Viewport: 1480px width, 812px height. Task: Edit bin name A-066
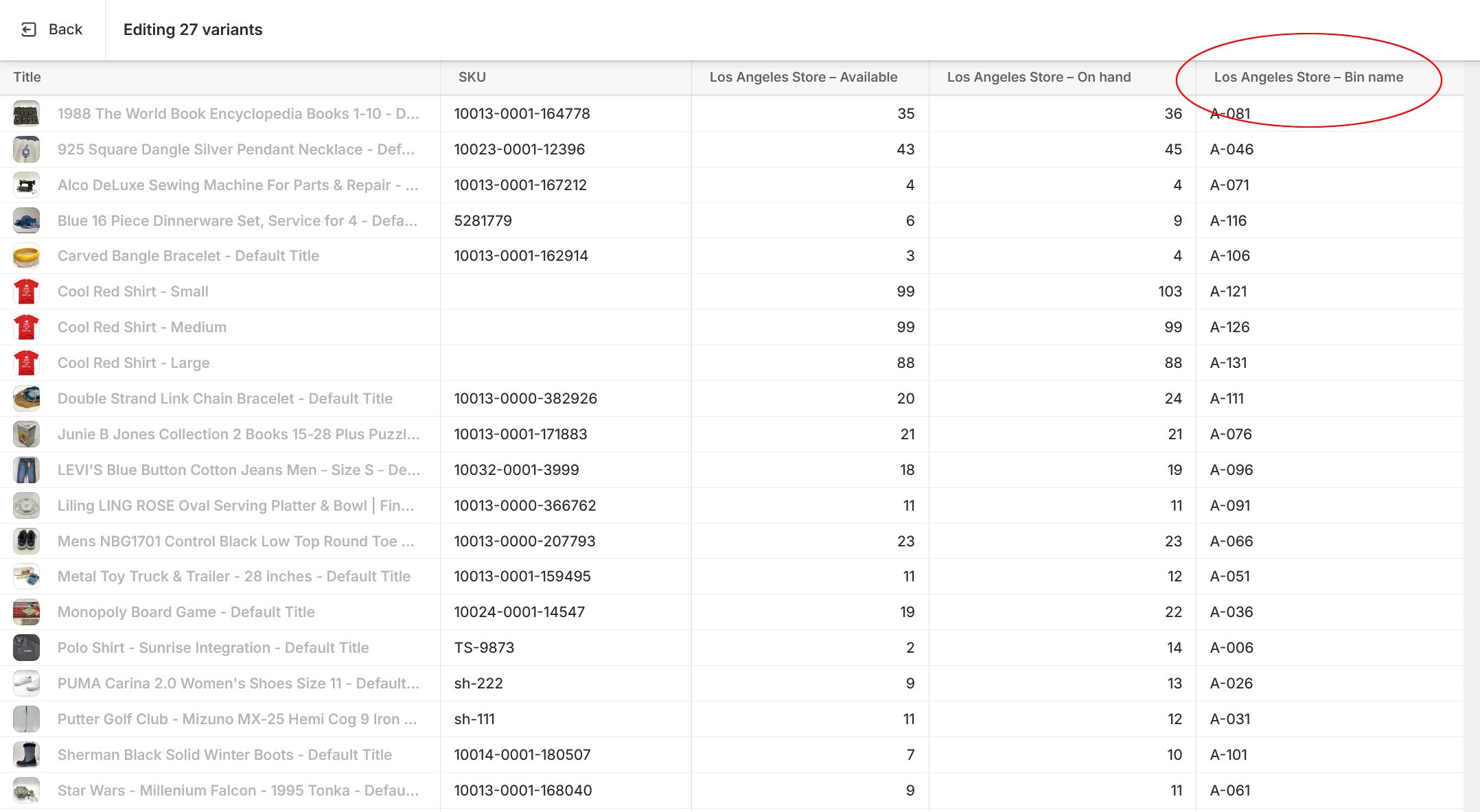click(1330, 542)
